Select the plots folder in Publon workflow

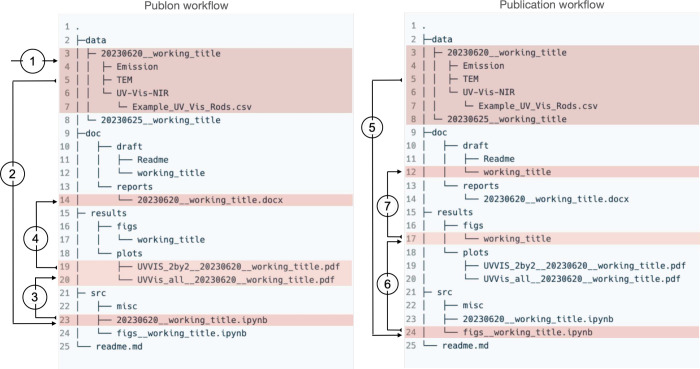(129, 253)
